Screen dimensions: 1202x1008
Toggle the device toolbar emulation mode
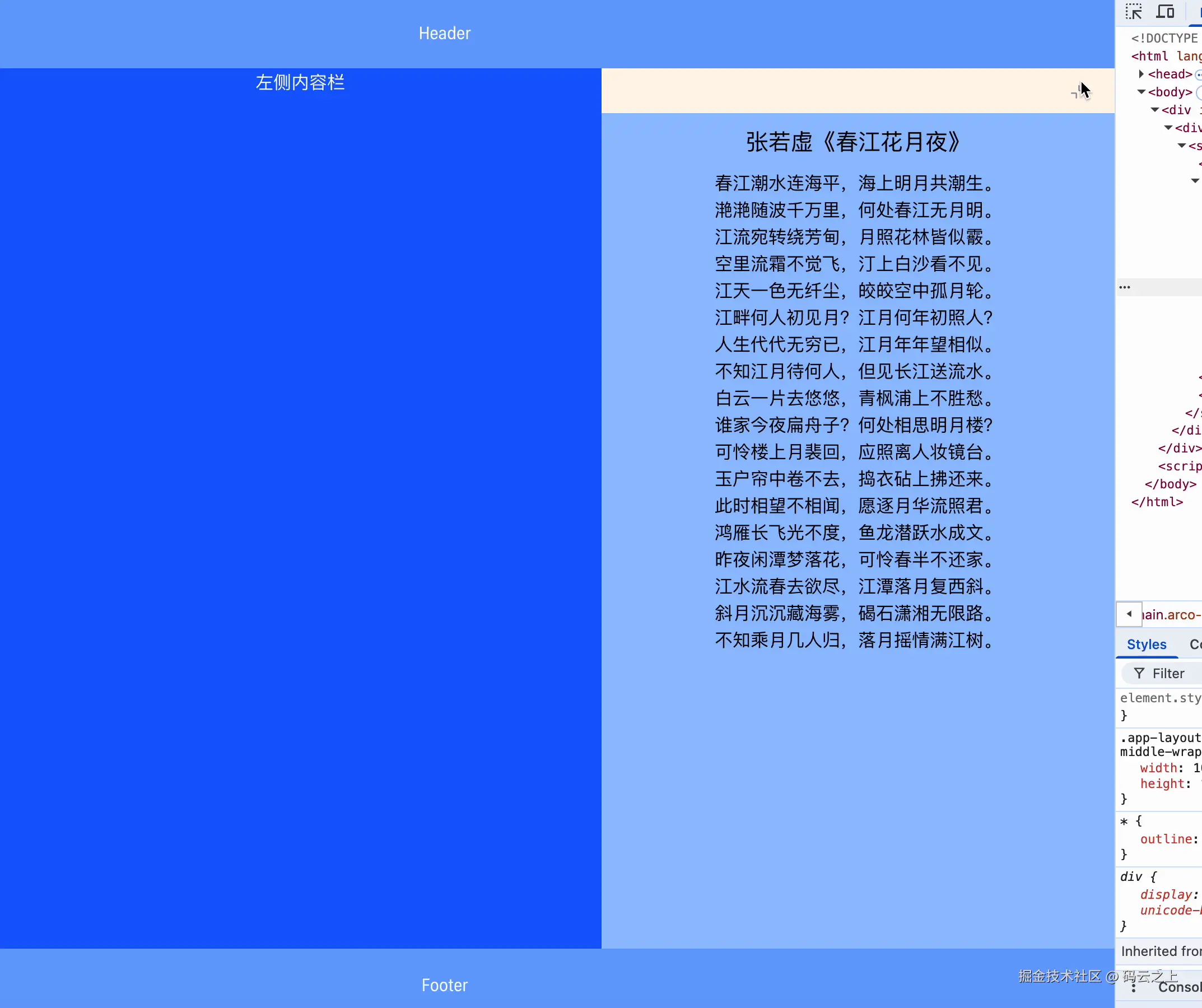pyautogui.click(x=1166, y=11)
